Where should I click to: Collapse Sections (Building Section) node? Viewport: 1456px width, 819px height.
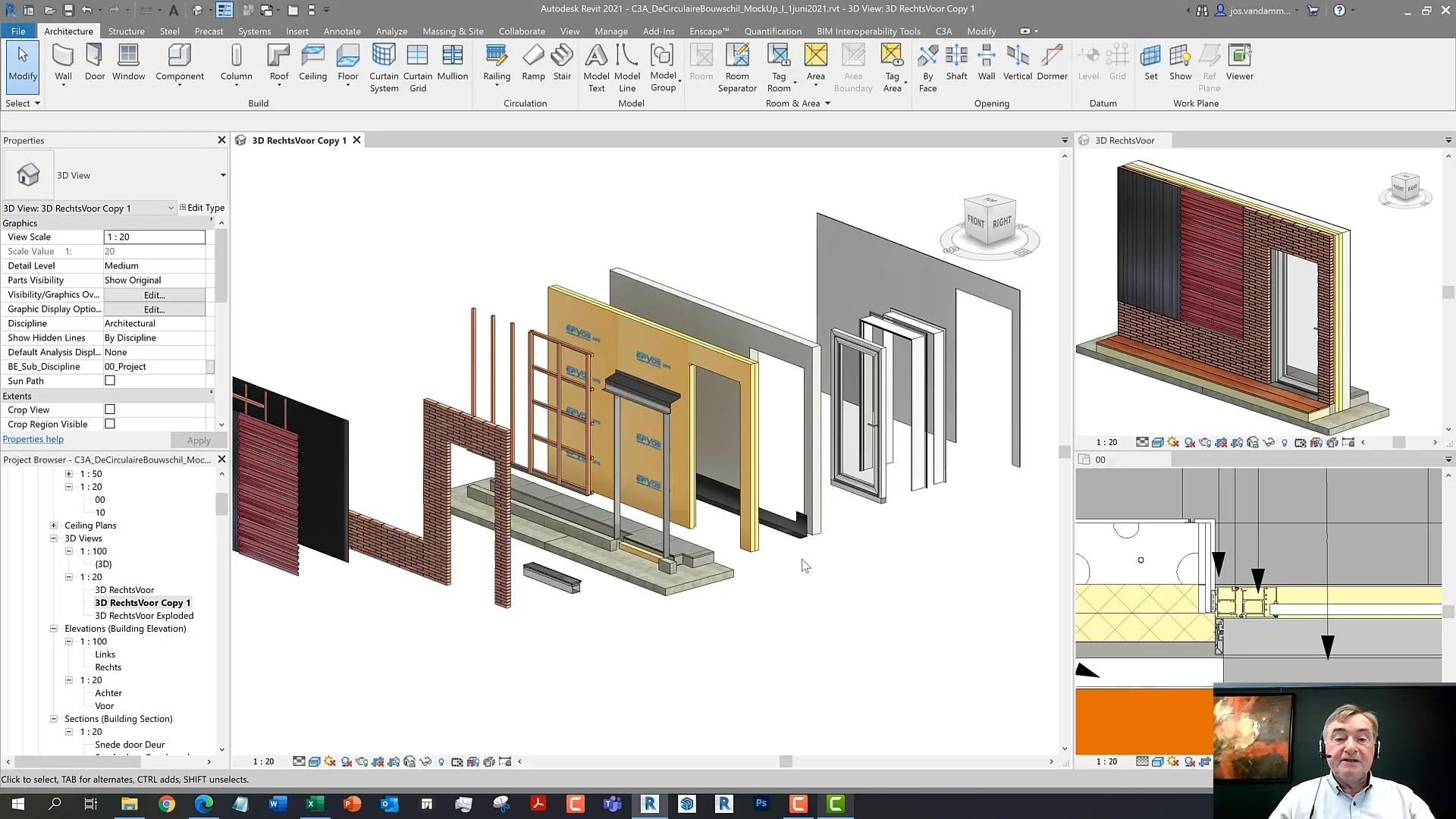coord(54,719)
